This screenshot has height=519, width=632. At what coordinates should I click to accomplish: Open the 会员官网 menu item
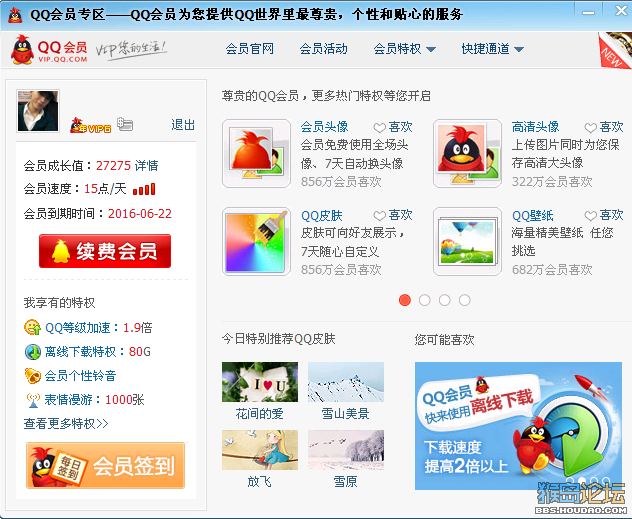click(x=249, y=49)
